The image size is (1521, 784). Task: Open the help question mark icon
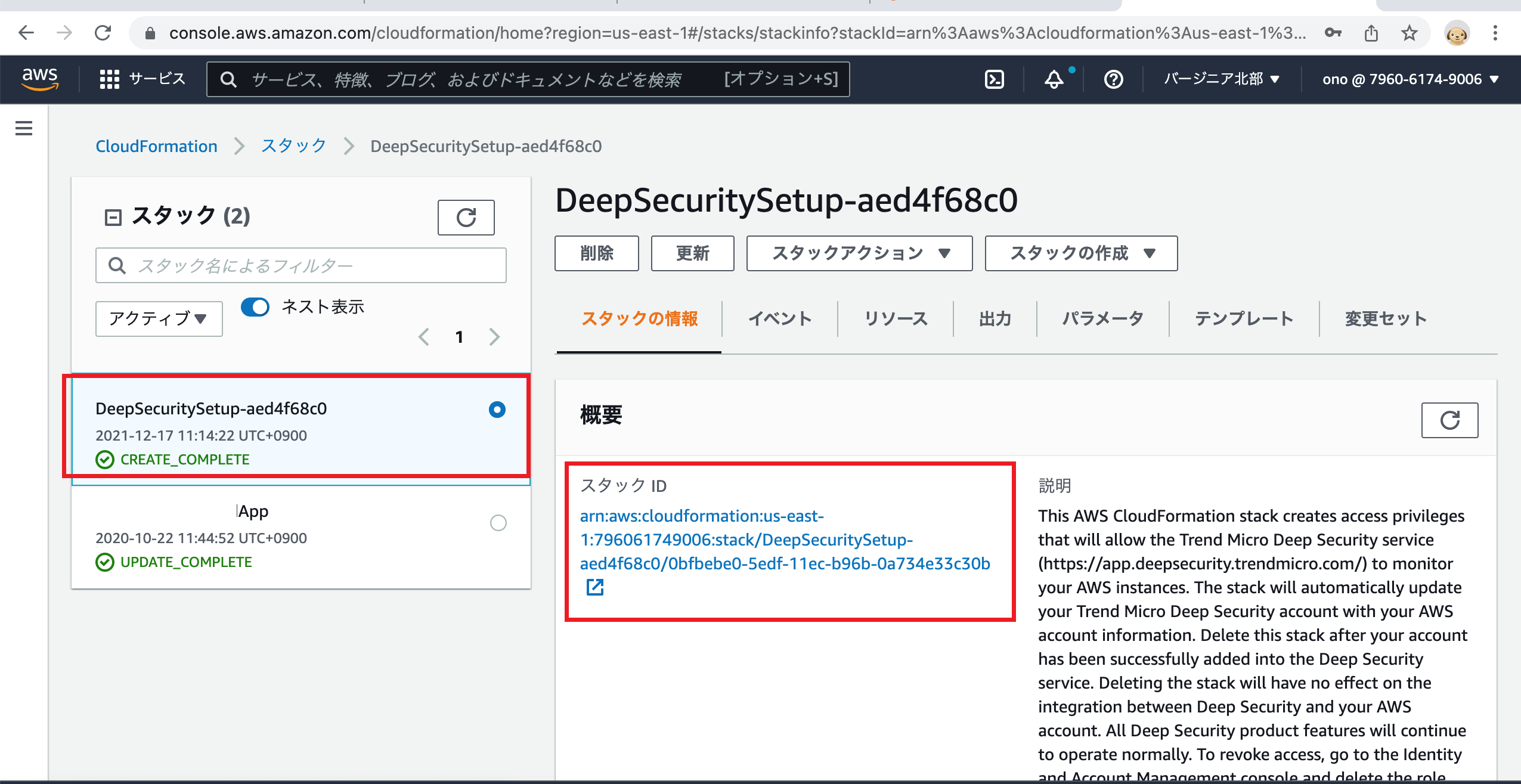pyautogui.click(x=1113, y=79)
